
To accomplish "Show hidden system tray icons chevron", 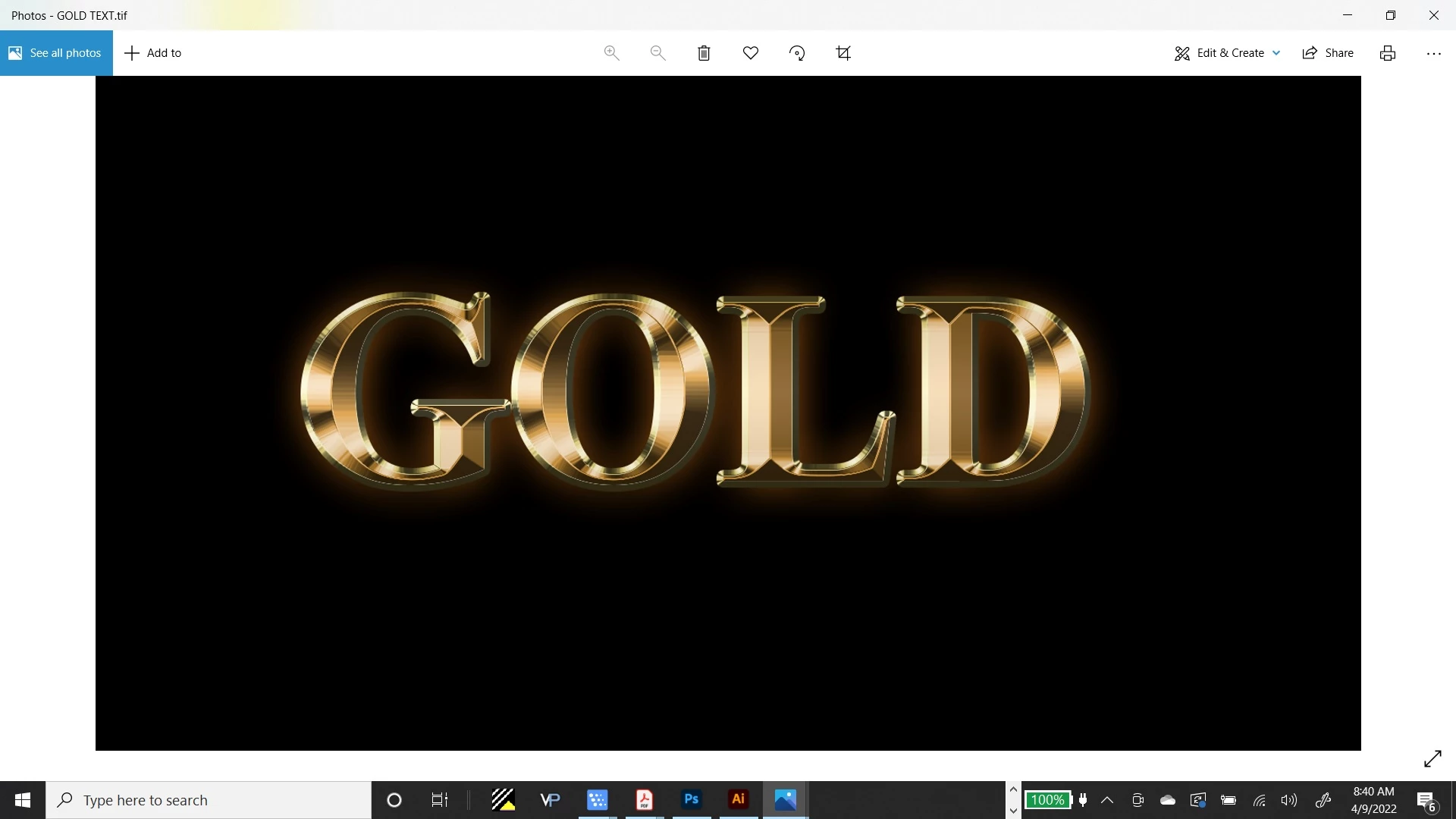I will point(1107,800).
